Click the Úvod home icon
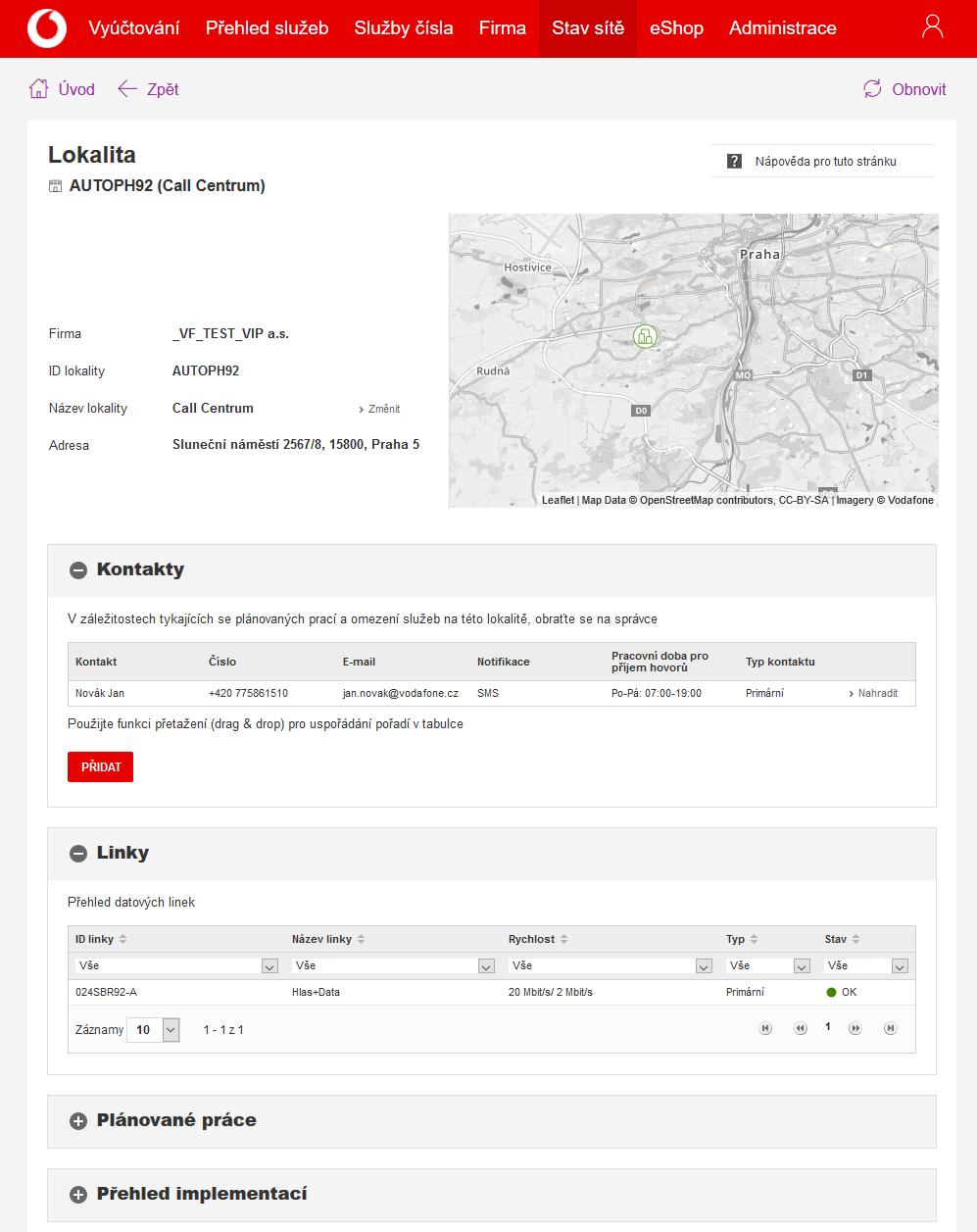The width and height of the screenshot is (977, 1232). (38, 89)
